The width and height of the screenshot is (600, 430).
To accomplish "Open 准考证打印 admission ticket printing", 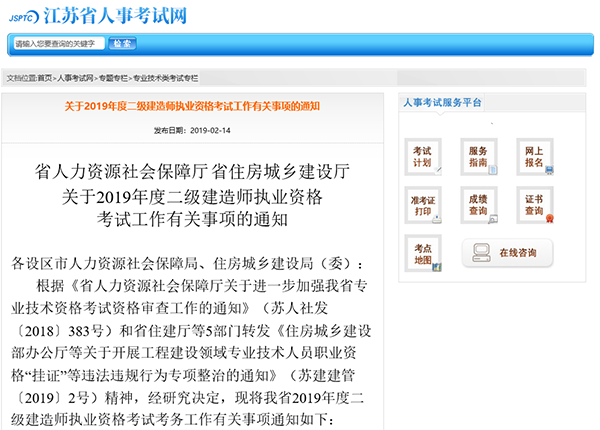I will [x=422, y=205].
